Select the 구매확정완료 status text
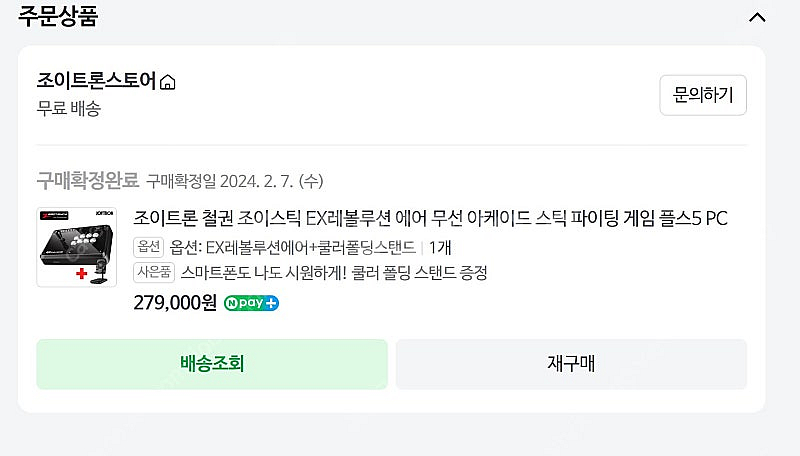The width and height of the screenshot is (800, 456). click(87, 181)
